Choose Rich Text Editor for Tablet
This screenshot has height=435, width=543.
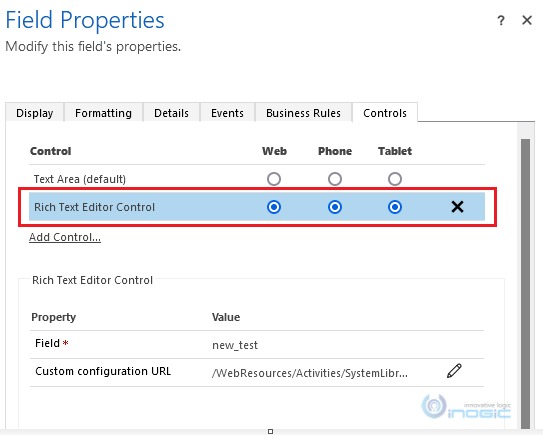395,207
